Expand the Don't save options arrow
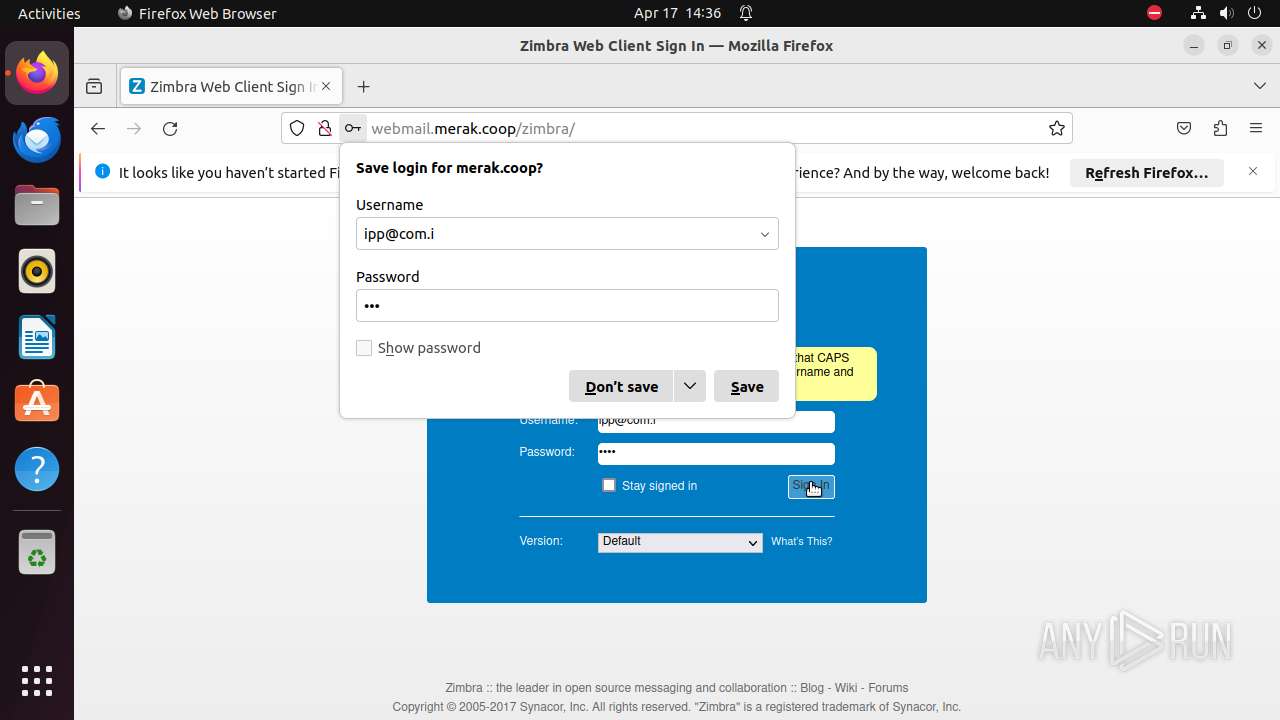 [690, 386]
